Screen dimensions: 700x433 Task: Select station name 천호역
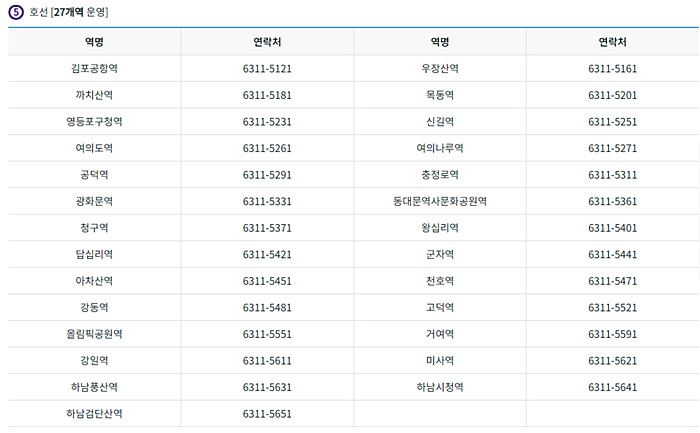[x=440, y=281]
